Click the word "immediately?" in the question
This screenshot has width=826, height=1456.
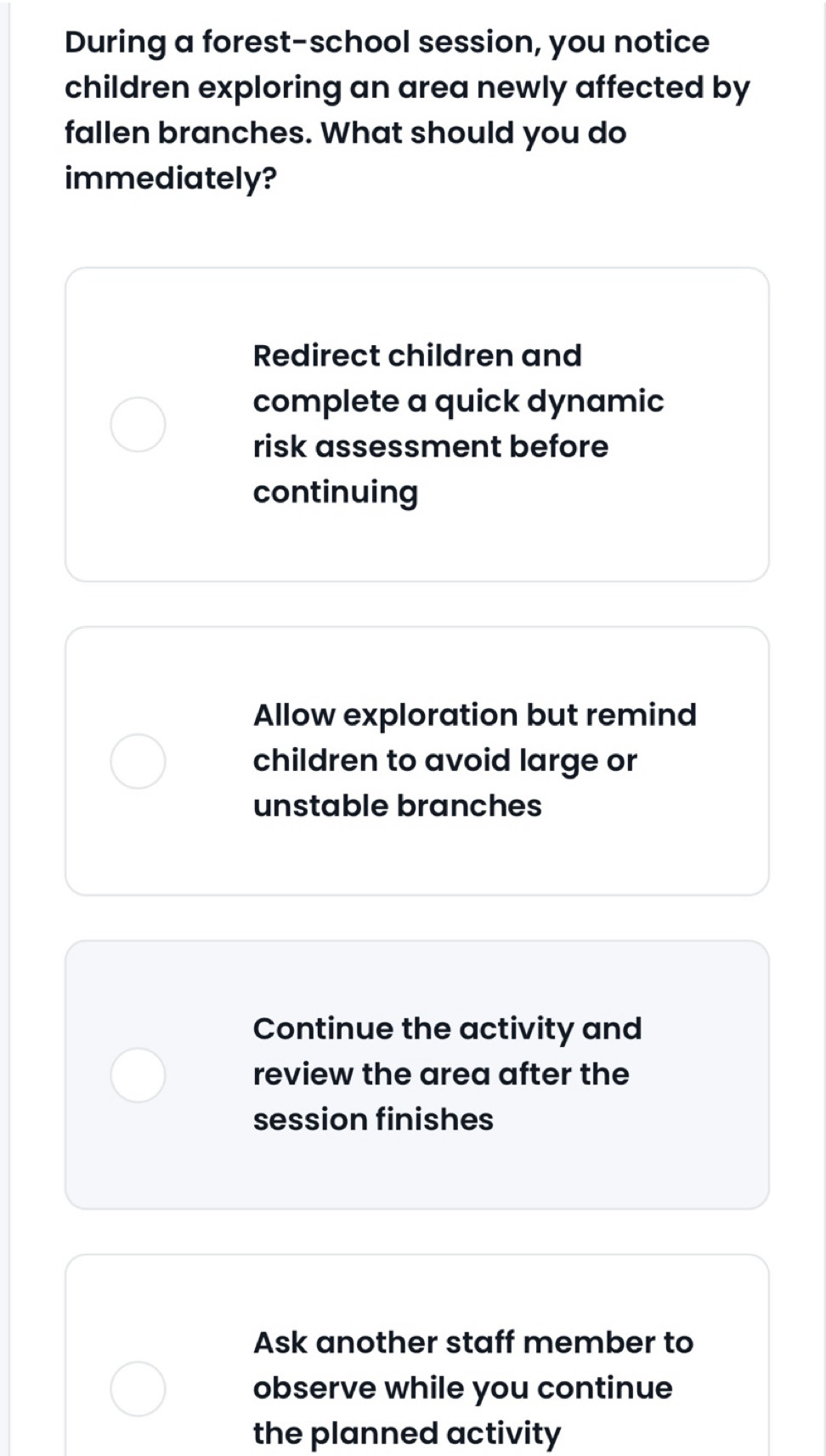click(x=171, y=178)
